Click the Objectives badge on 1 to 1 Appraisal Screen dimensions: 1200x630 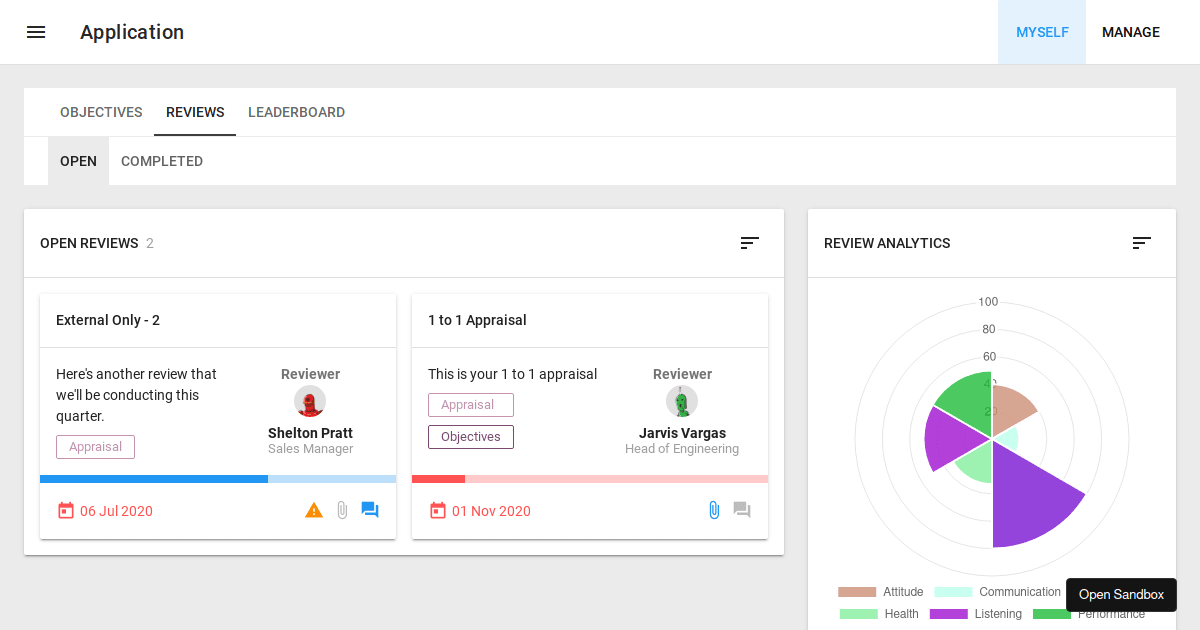point(470,436)
